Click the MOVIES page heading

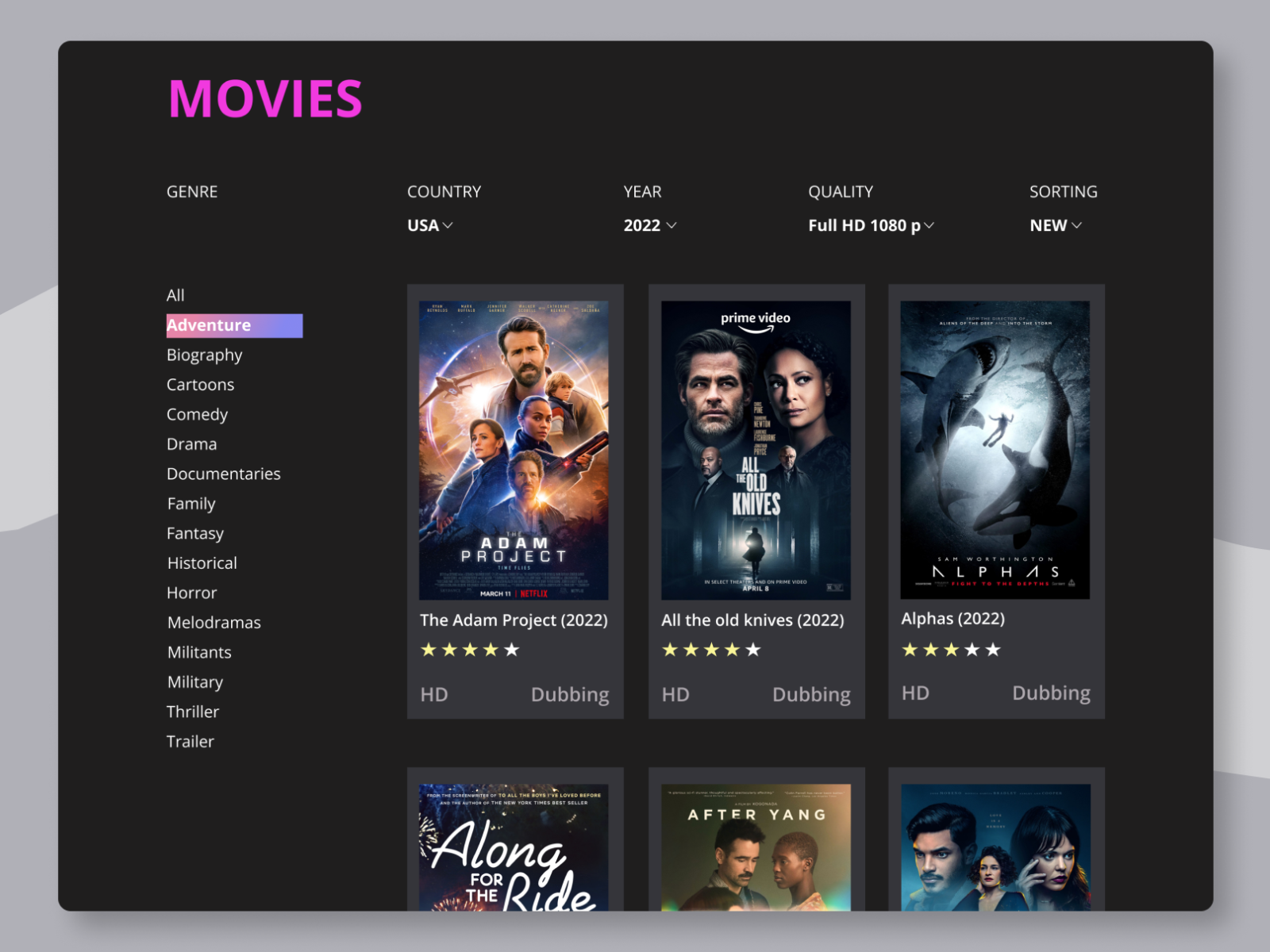[x=265, y=99]
